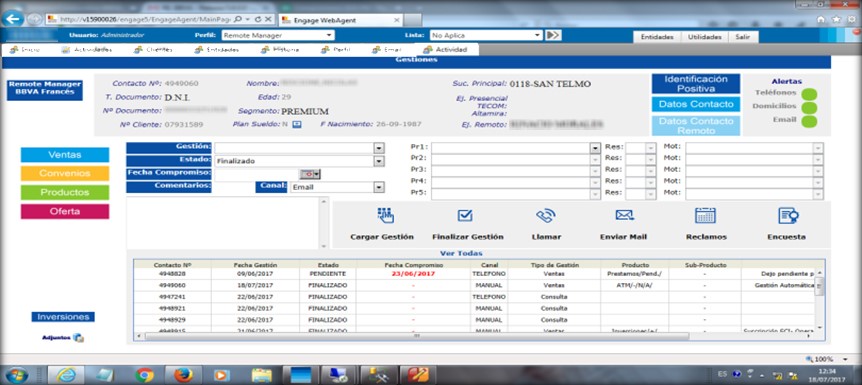Click the search magnifier in address bar
Viewport: 862px width, 385px height.
coord(237,19)
